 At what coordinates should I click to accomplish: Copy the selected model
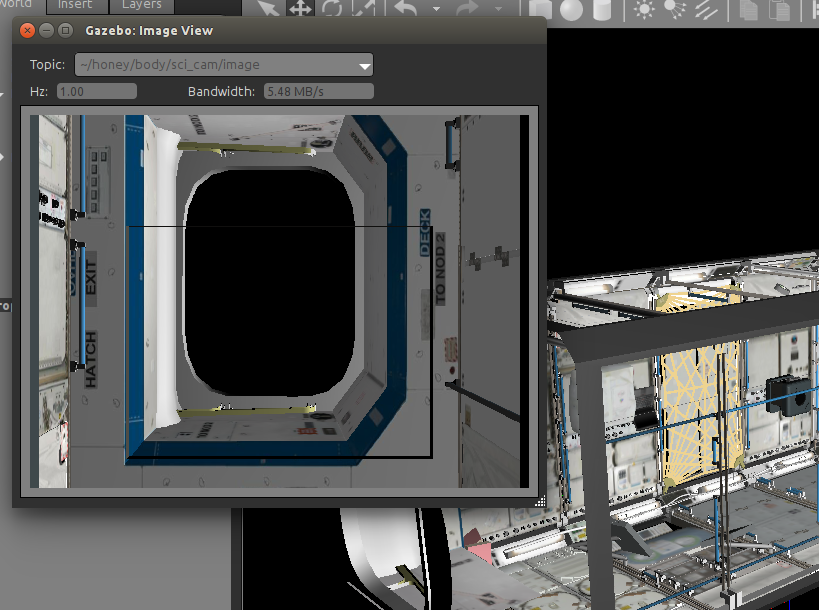[x=751, y=7]
